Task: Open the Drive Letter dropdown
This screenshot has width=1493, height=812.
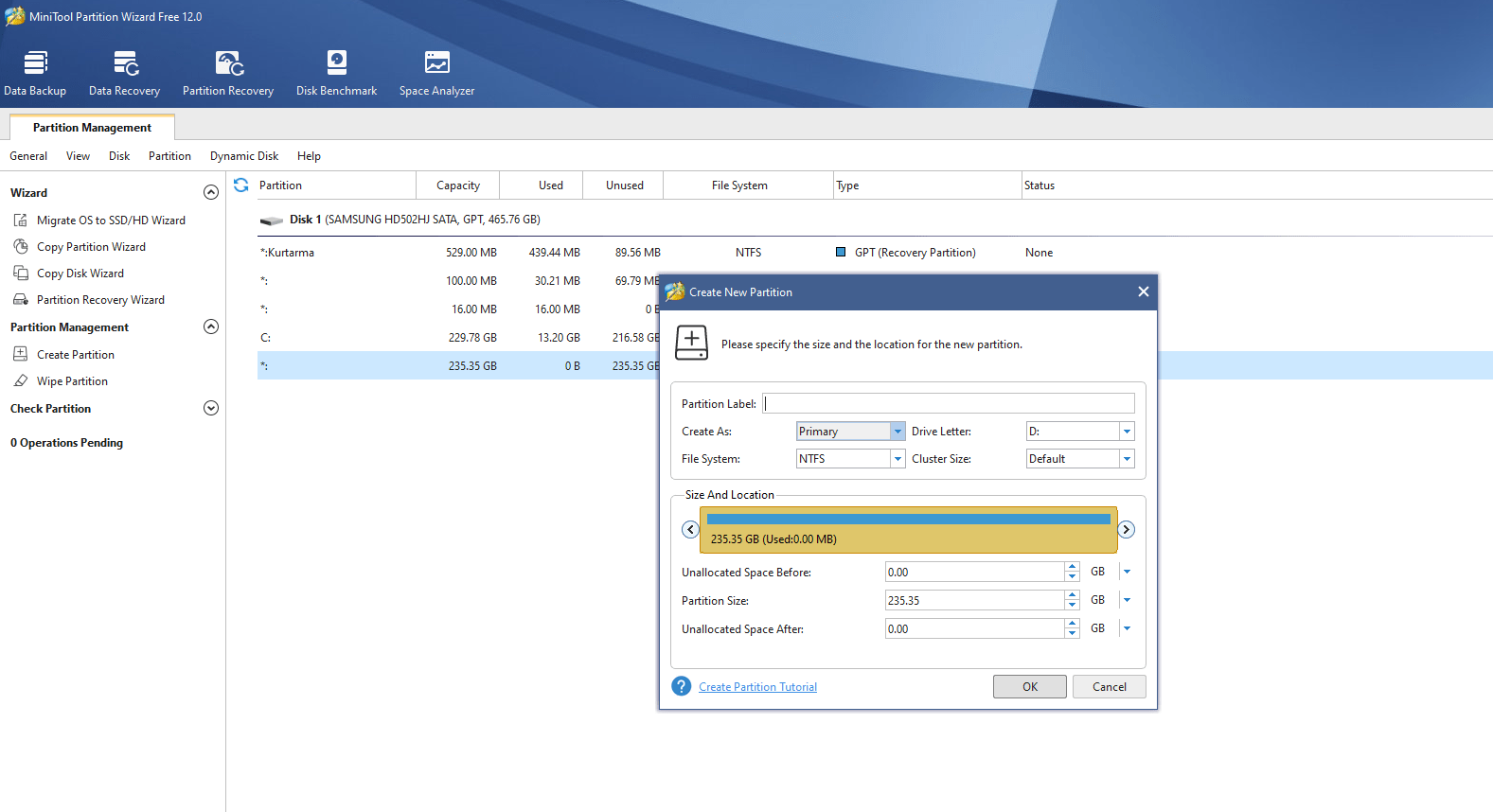Action: 1127,432
